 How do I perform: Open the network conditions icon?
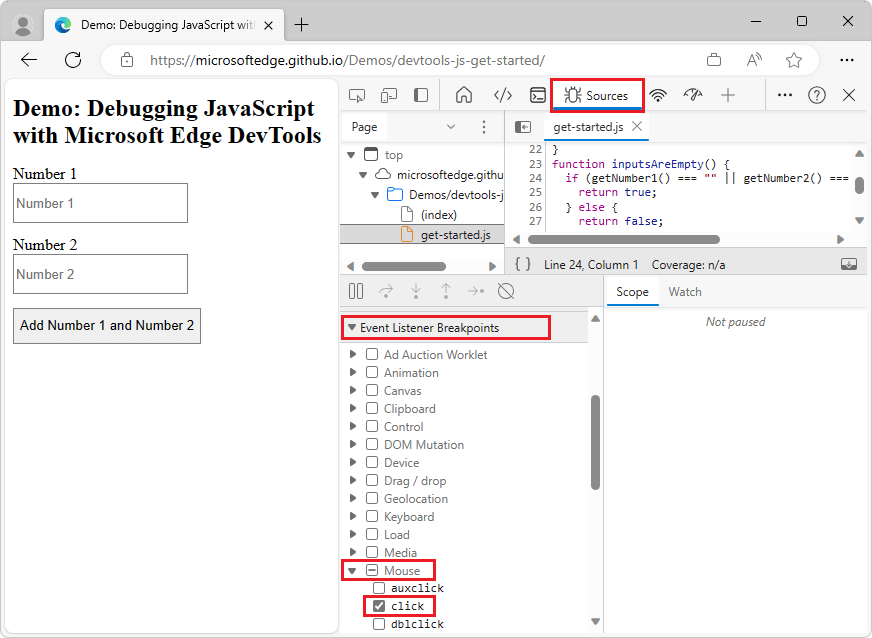tap(660, 95)
